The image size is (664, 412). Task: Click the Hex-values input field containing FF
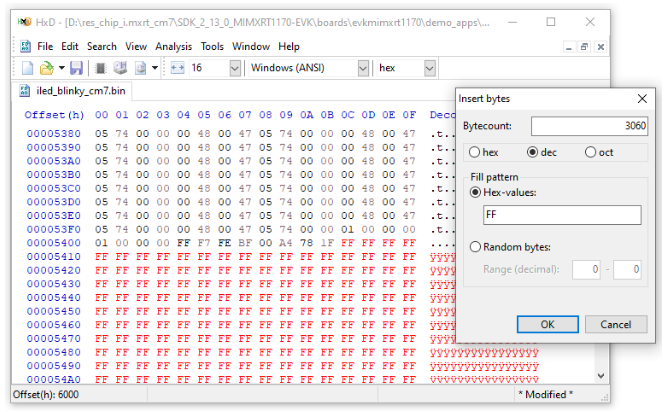pyautogui.click(x=562, y=215)
